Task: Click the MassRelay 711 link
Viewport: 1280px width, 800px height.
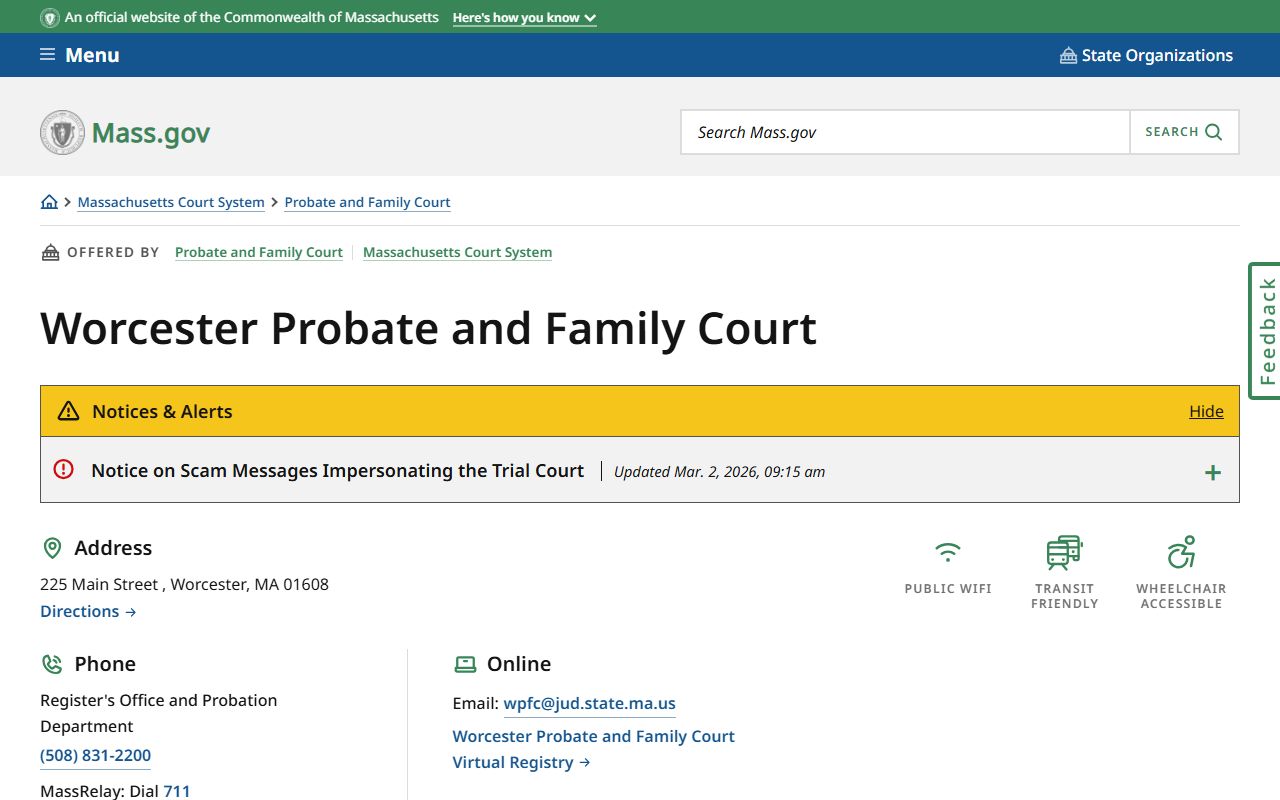Action: click(x=177, y=791)
